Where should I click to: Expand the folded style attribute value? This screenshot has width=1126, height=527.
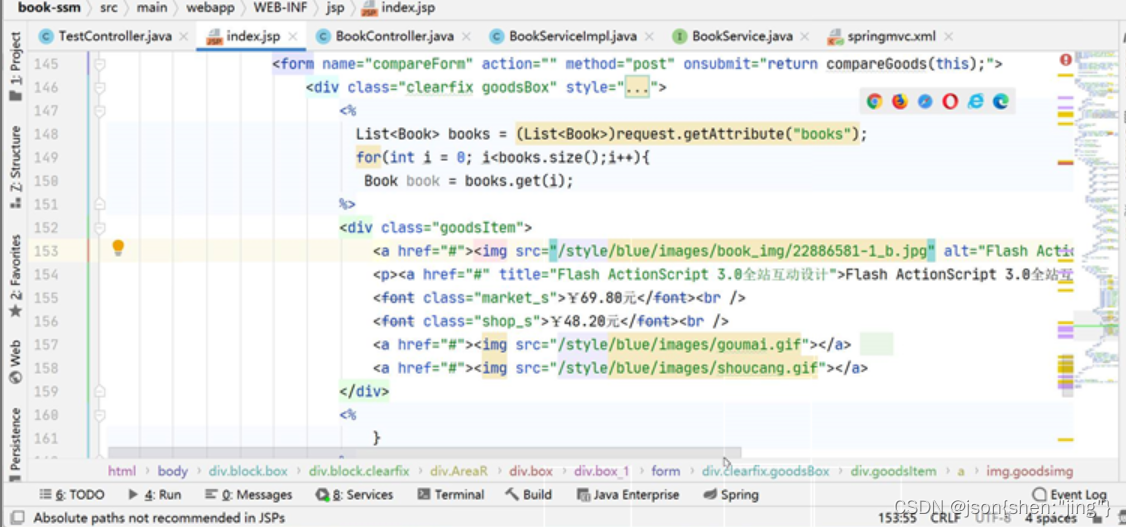(636, 88)
